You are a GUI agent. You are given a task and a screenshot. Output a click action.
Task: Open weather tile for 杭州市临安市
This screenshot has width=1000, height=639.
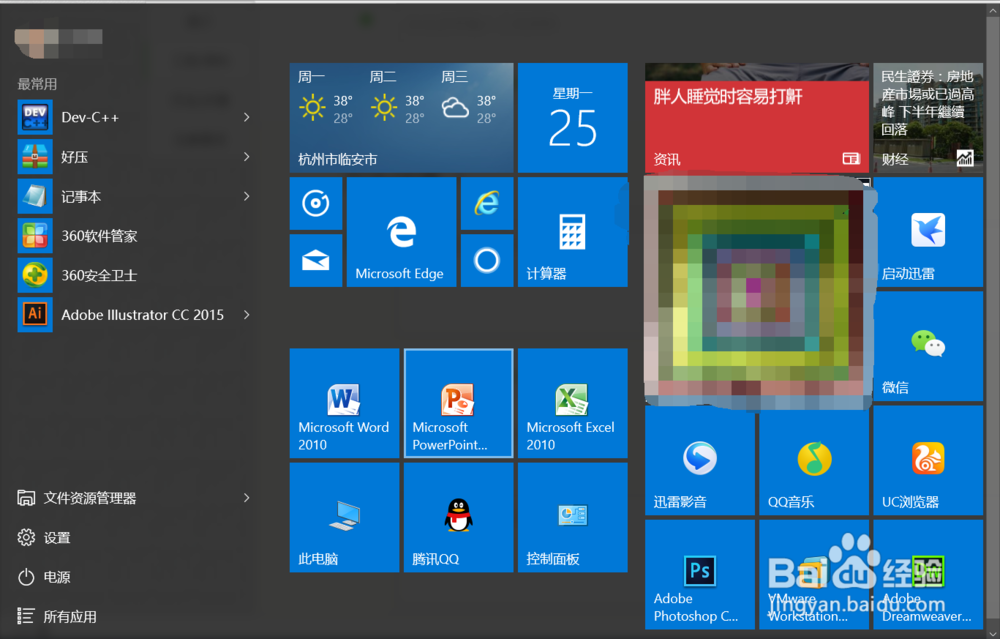402,118
